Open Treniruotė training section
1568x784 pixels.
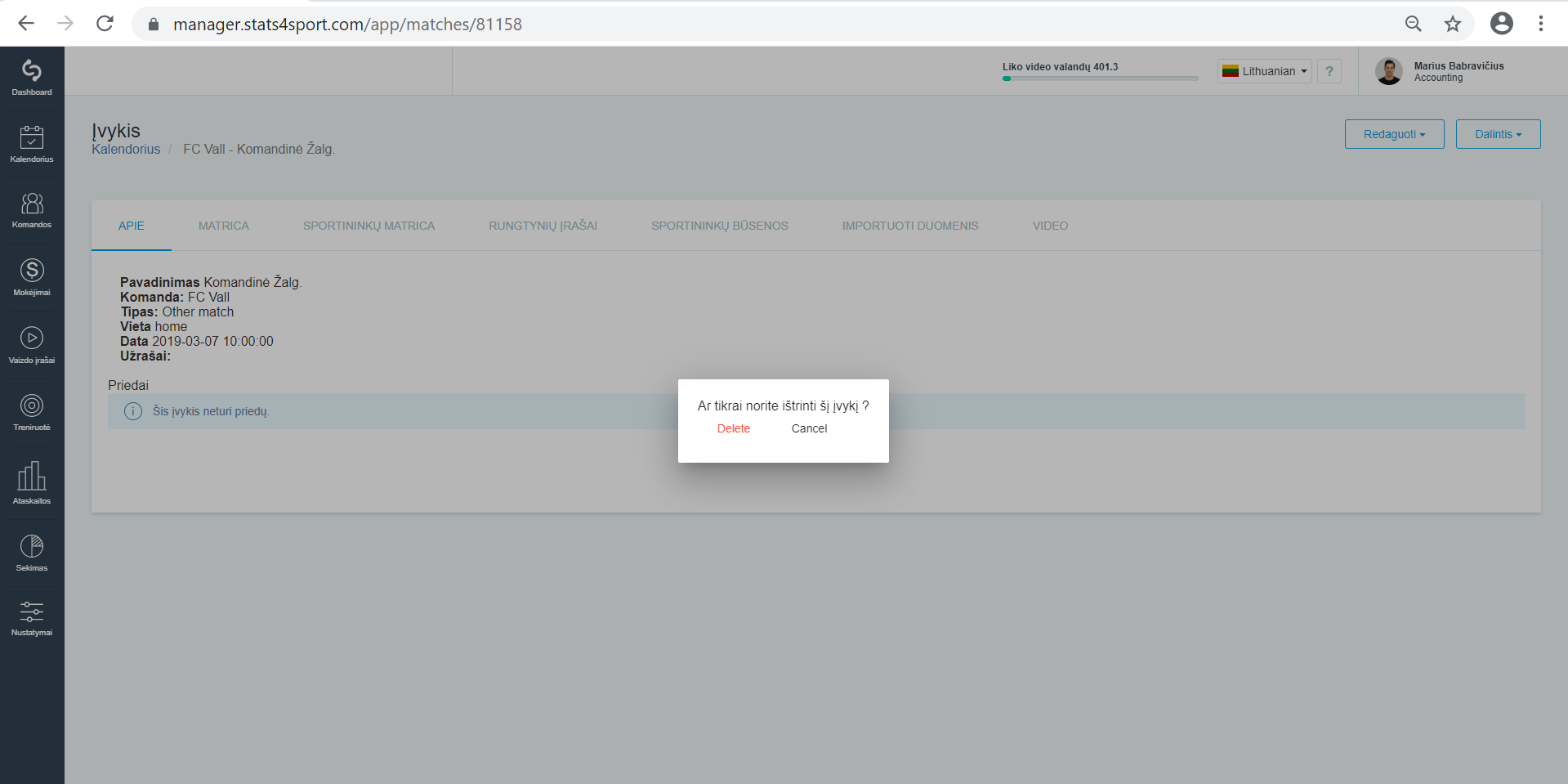[x=32, y=412]
